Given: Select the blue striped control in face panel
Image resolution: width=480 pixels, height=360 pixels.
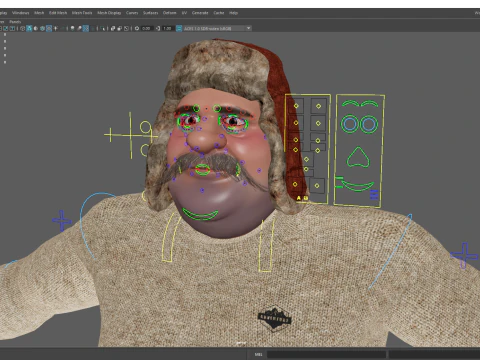Looking at the screenshot, I should [x=374, y=194].
